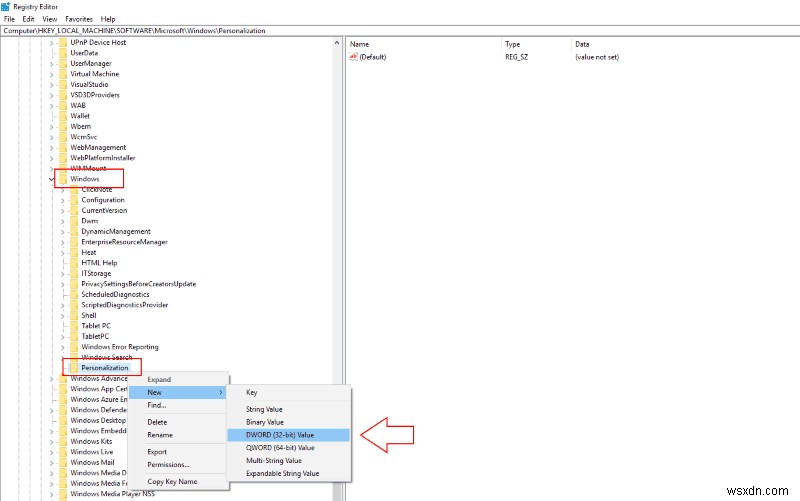Click the Heat folder icon

[74, 253]
